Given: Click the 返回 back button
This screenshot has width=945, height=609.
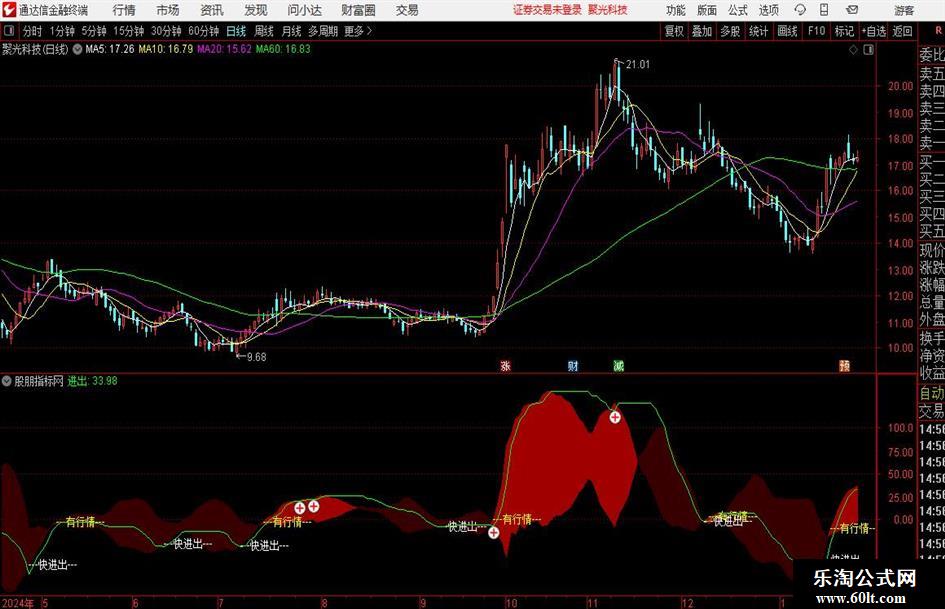Looking at the screenshot, I should coord(902,31).
